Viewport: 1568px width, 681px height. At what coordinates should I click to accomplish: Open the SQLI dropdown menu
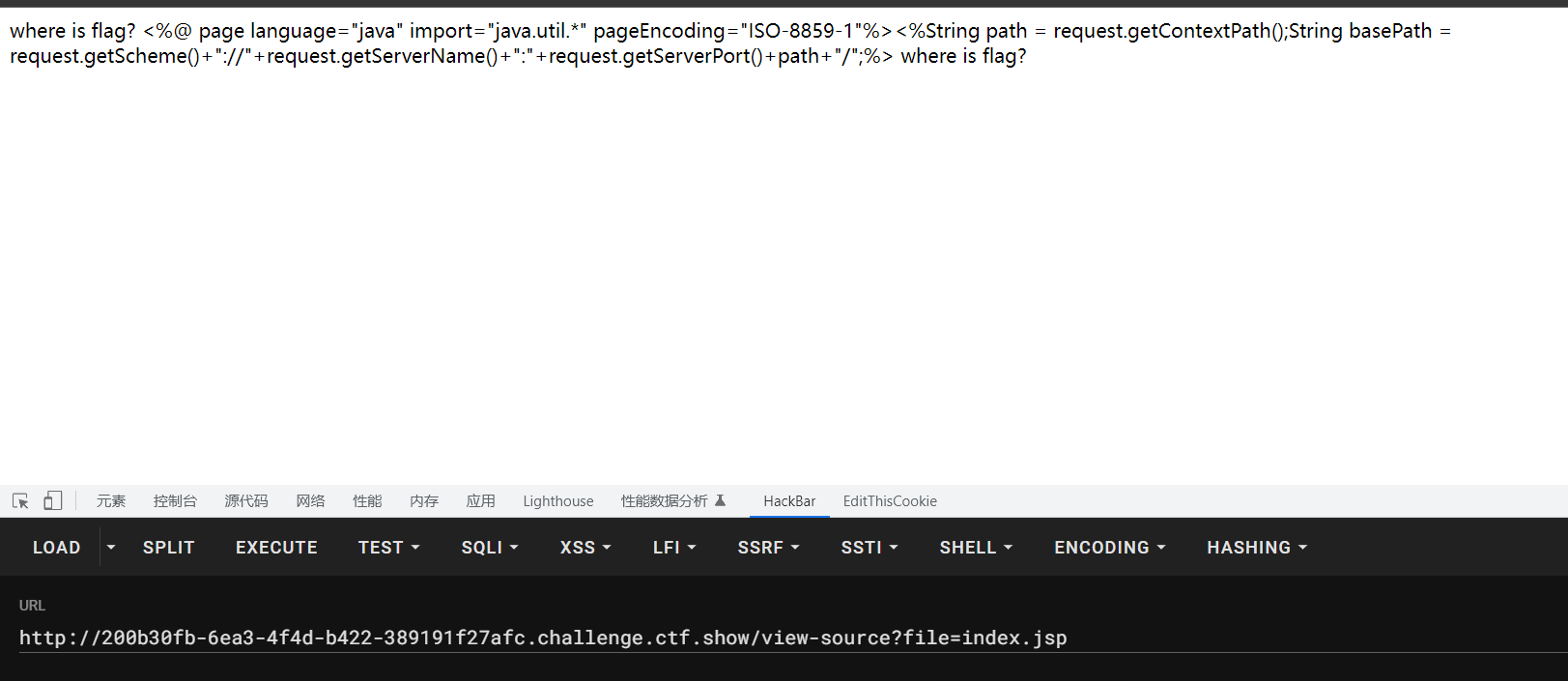[x=489, y=548]
